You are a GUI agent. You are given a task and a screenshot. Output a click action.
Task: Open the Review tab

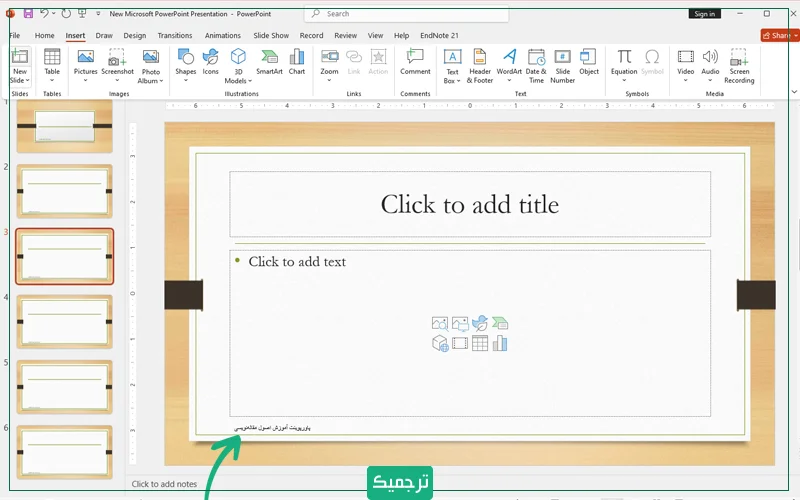pyautogui.click(x=345, y=35)
